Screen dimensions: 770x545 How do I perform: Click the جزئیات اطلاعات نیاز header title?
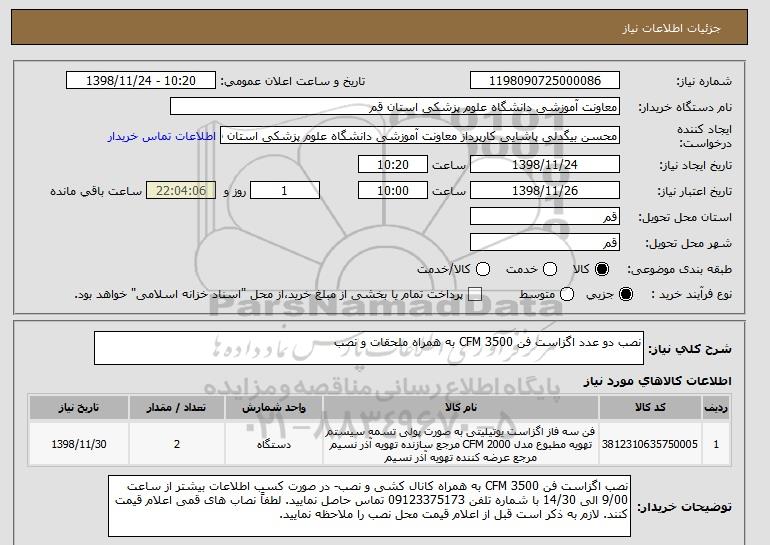[671, 28]
